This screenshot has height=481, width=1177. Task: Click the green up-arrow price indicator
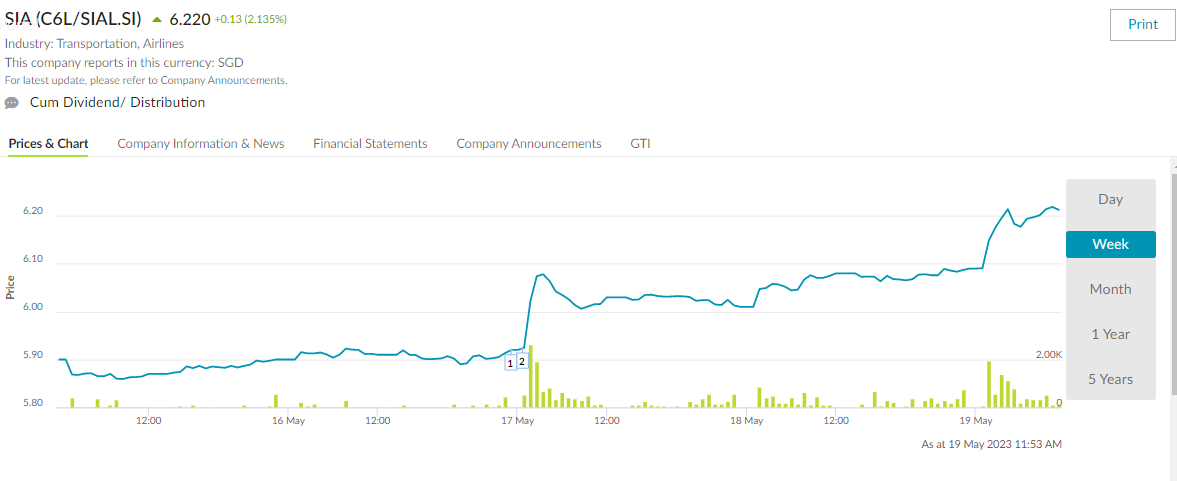point(157,20)
